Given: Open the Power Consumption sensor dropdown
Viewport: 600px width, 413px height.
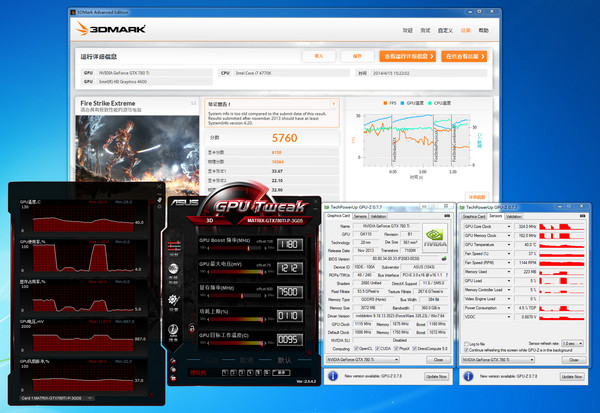Looking at the screenshot, I should 509,308.
